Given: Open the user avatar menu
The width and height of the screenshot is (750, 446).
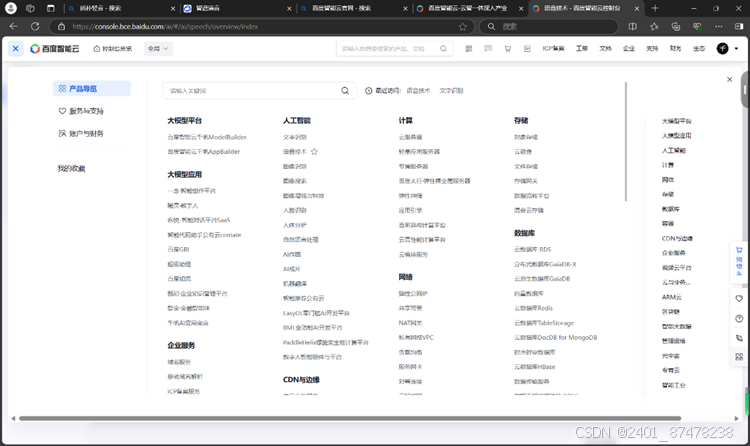Looking at the screenshot, I should 722,48.
